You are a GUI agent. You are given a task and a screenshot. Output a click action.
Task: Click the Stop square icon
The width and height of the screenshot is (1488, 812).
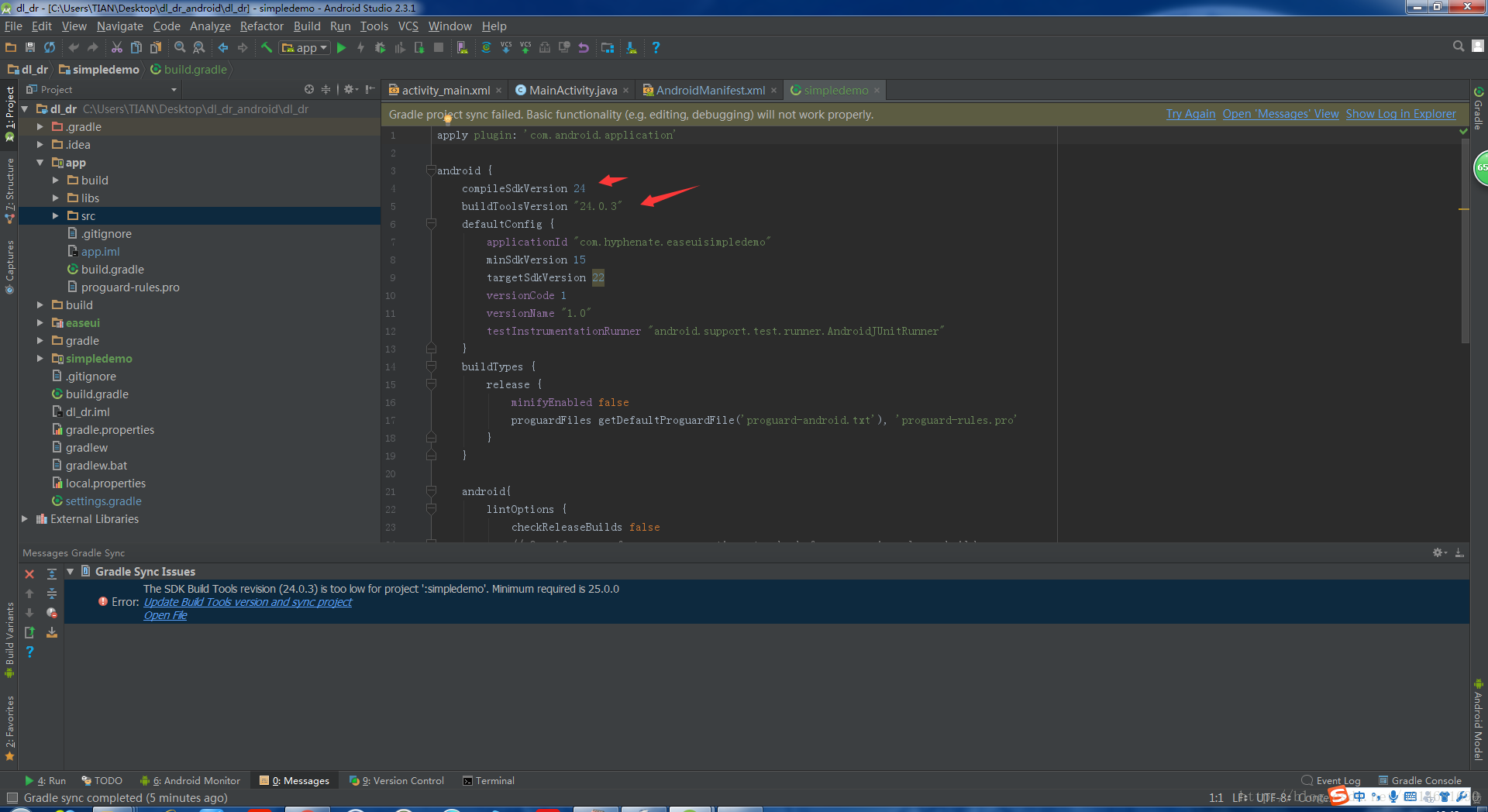[x=439, y=47]
